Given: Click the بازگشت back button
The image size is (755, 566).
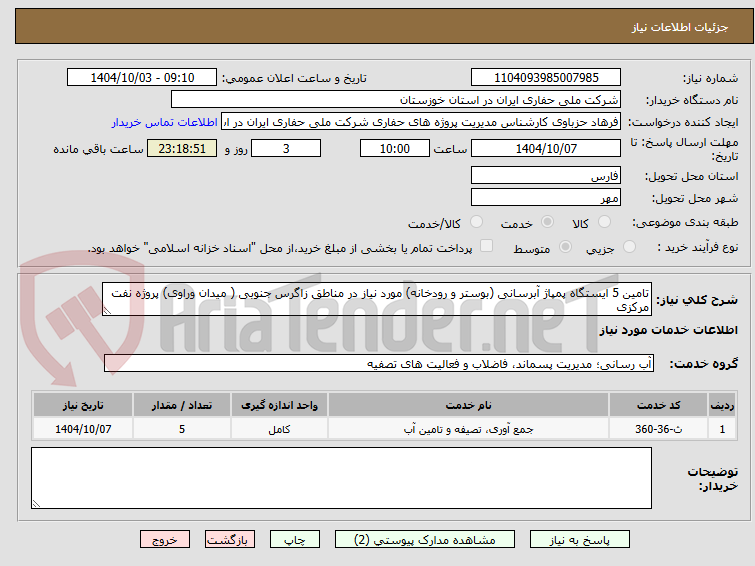Looking at the screenshot, I should pyautogui.click(x=230, y=540).
